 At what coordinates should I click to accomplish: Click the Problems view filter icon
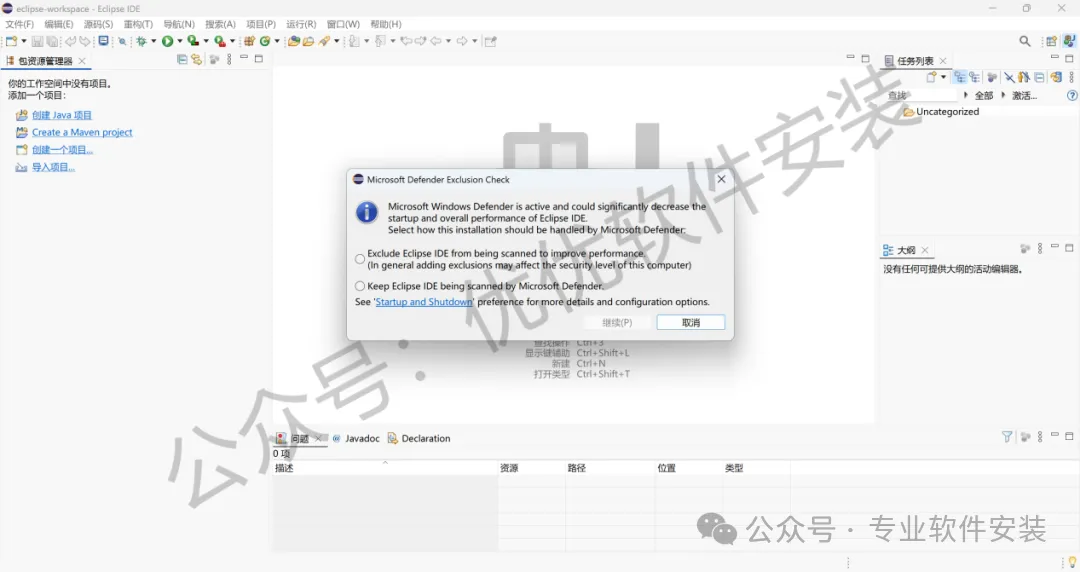pos(1007,437)
